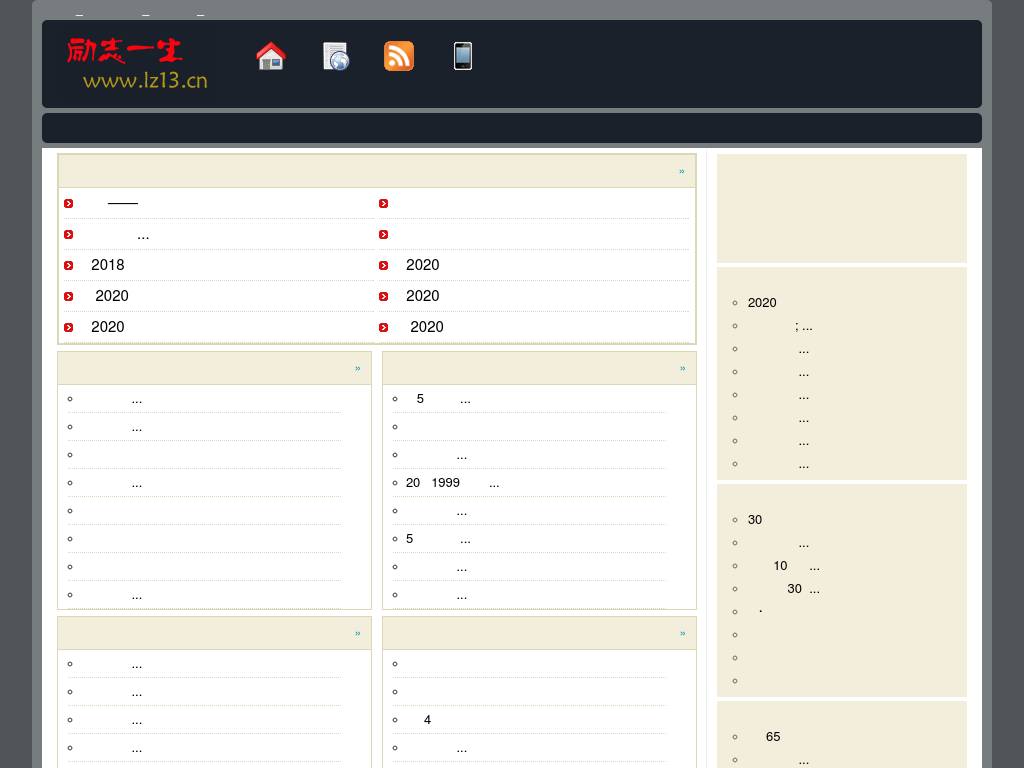Open the sidebar entry starting with 2020

pos(762,303)
